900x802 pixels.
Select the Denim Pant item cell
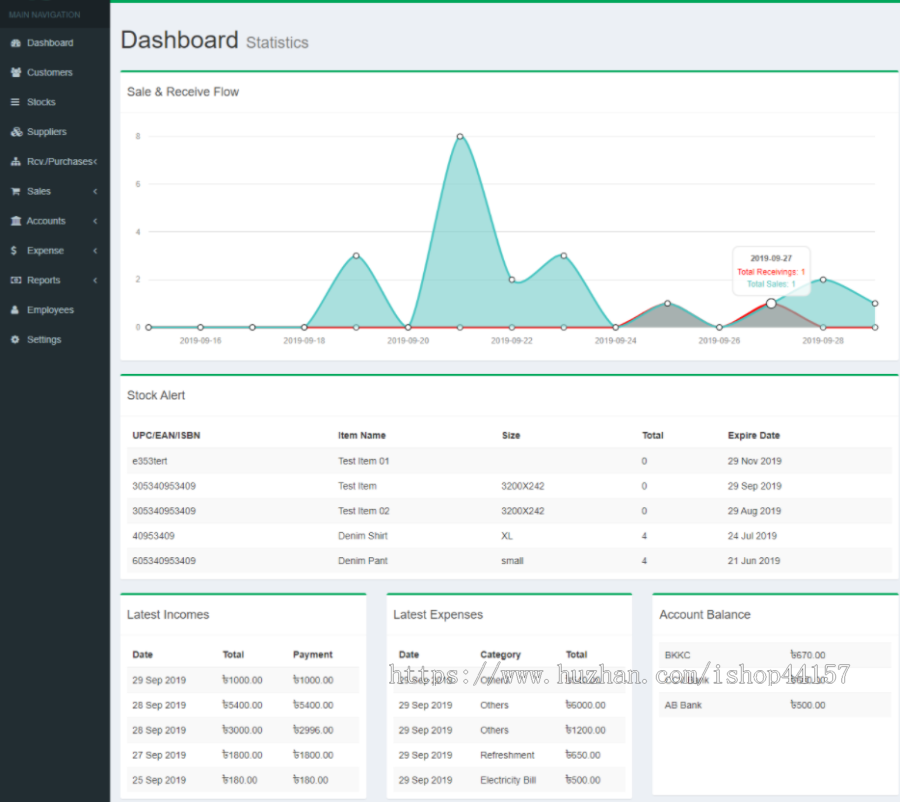coord(363,561)
